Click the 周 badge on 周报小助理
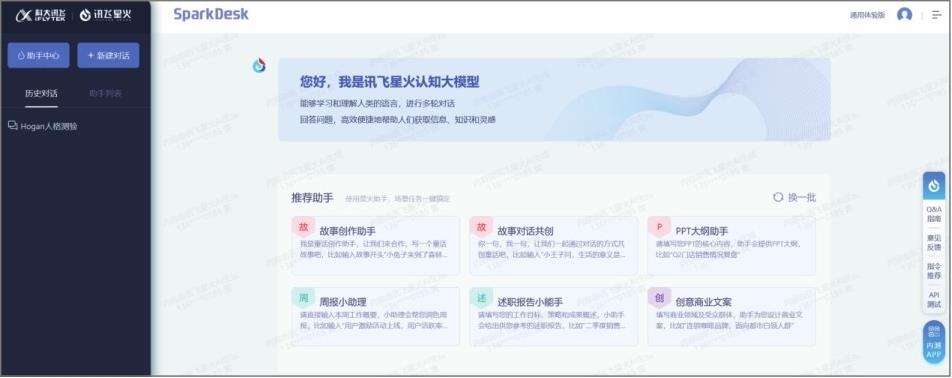The image size is (952, 378). coord(303,298)
